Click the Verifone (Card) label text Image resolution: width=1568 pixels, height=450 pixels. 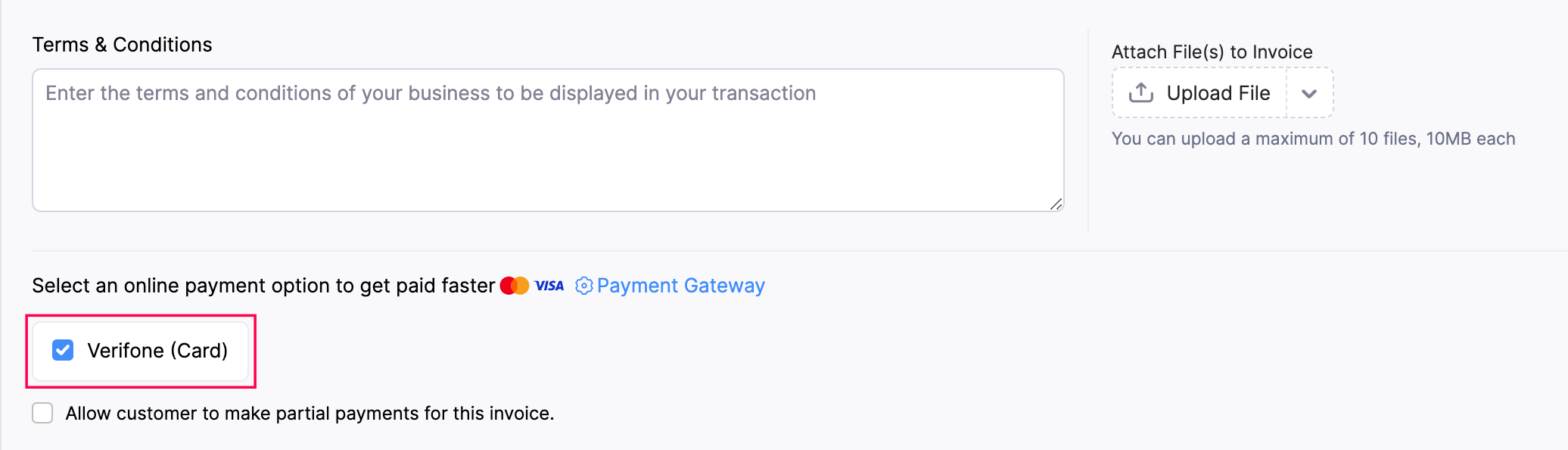coord(157,351)
